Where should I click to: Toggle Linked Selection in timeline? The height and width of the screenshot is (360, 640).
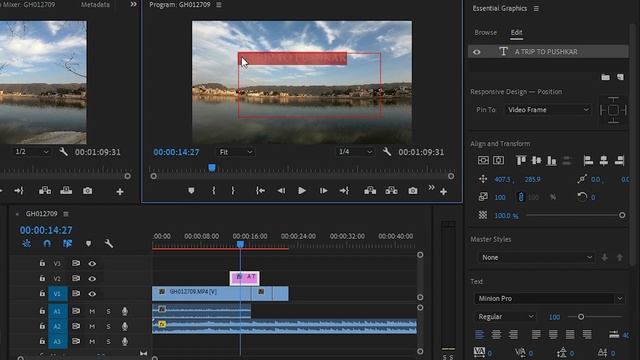pyautogui.click(x=67, y=244)
